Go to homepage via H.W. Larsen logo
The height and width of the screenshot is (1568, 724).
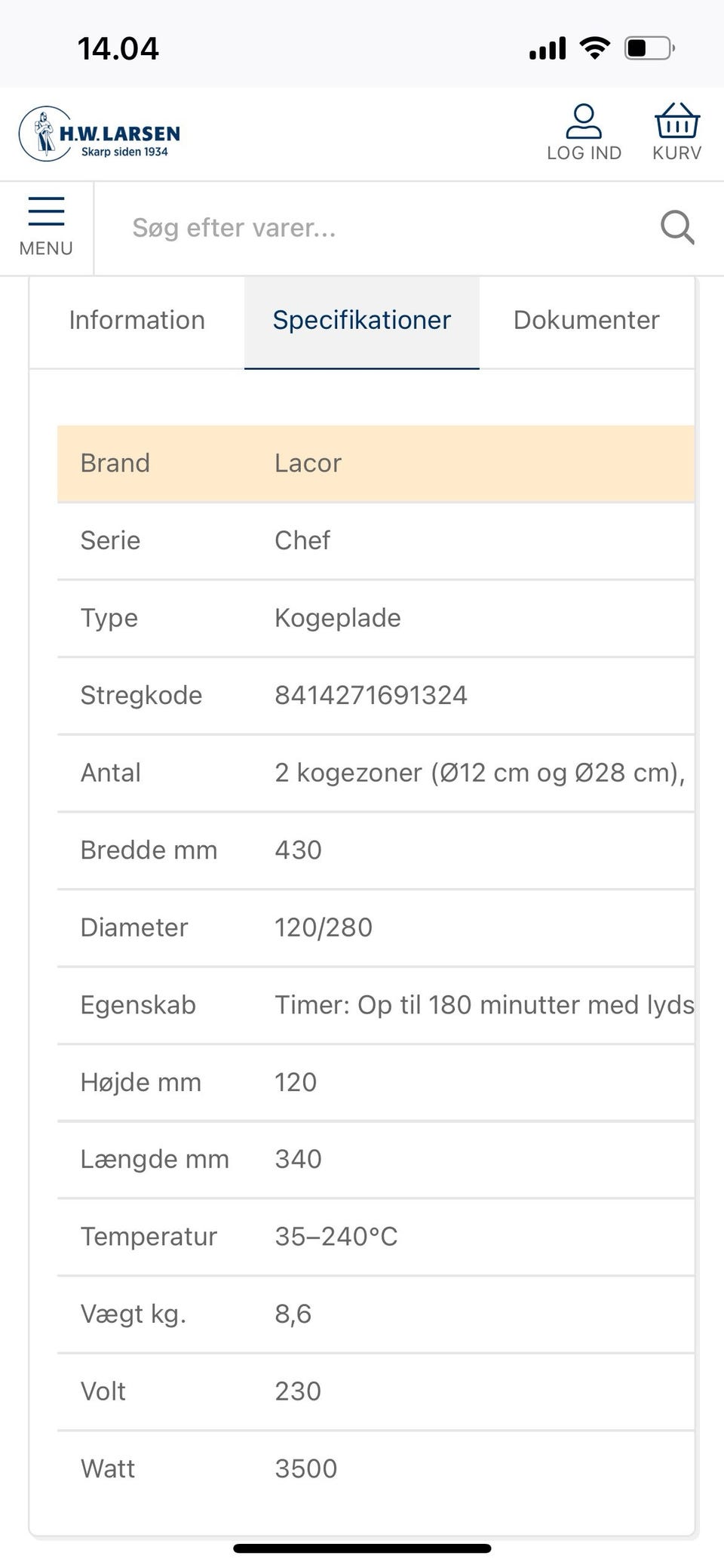[x=100, y=134]
